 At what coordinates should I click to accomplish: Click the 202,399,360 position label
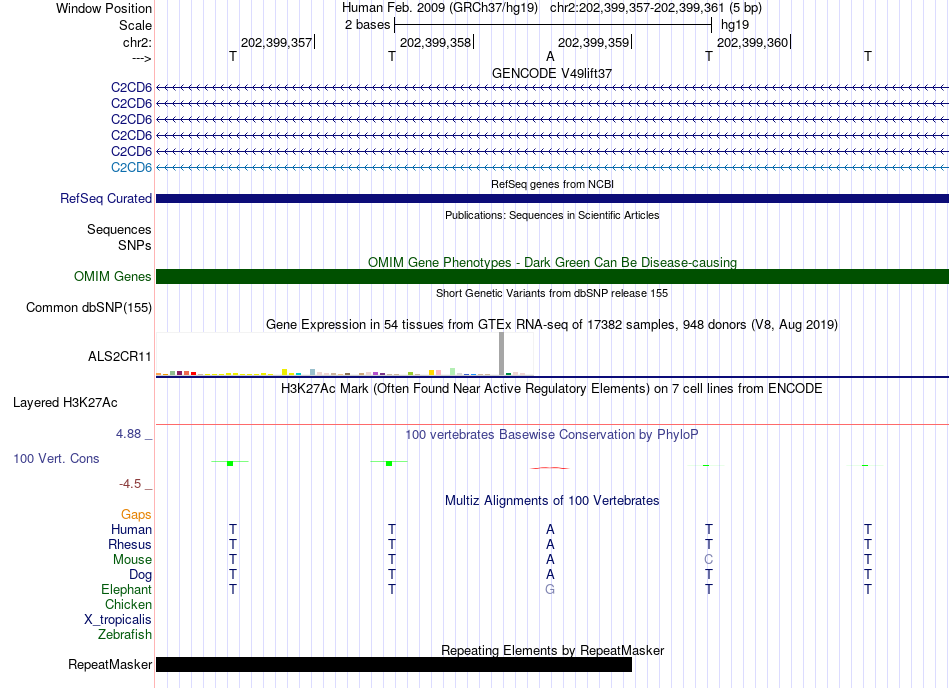click(752, 42)
